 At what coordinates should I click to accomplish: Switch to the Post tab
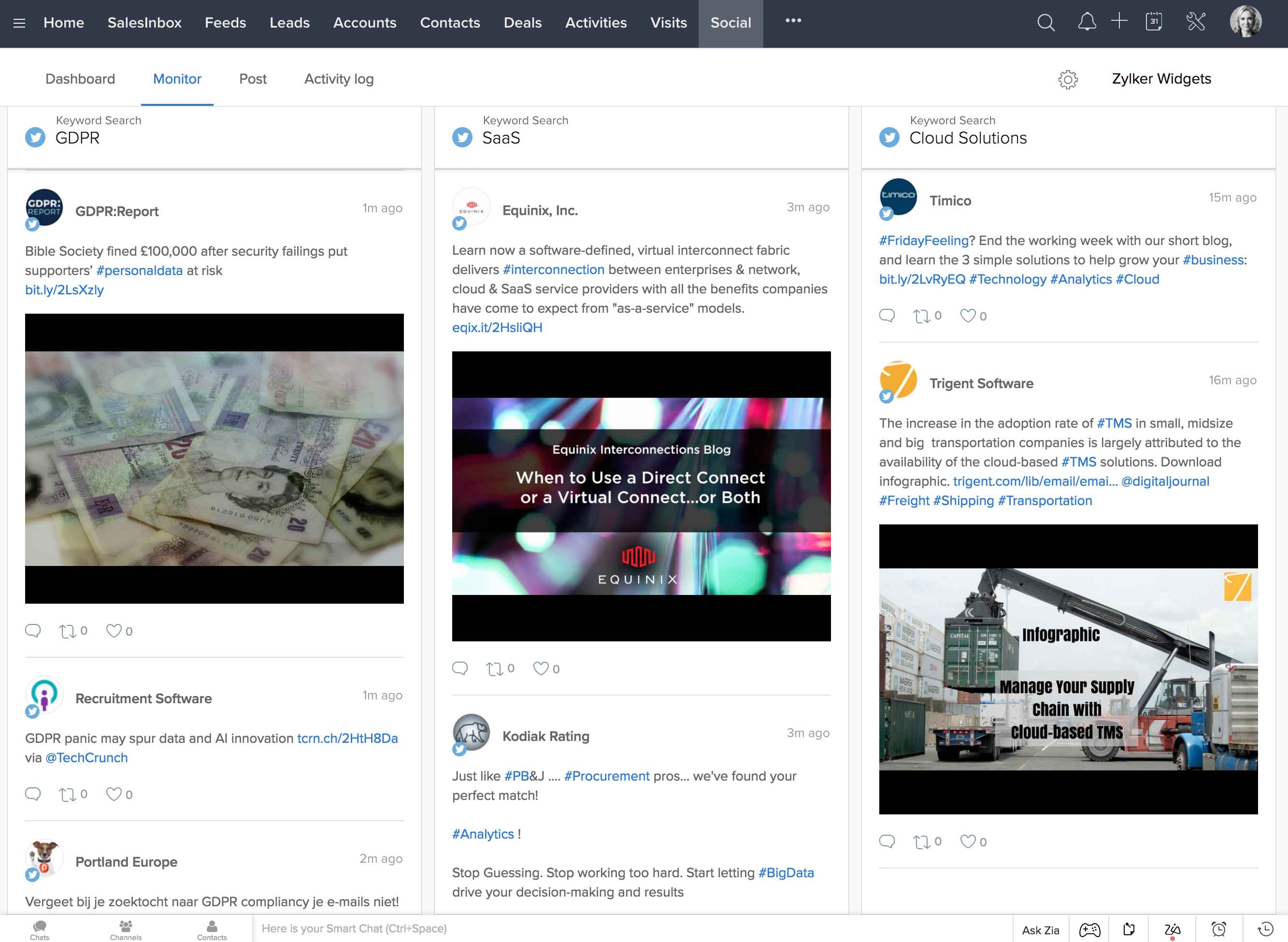[253, 79]
